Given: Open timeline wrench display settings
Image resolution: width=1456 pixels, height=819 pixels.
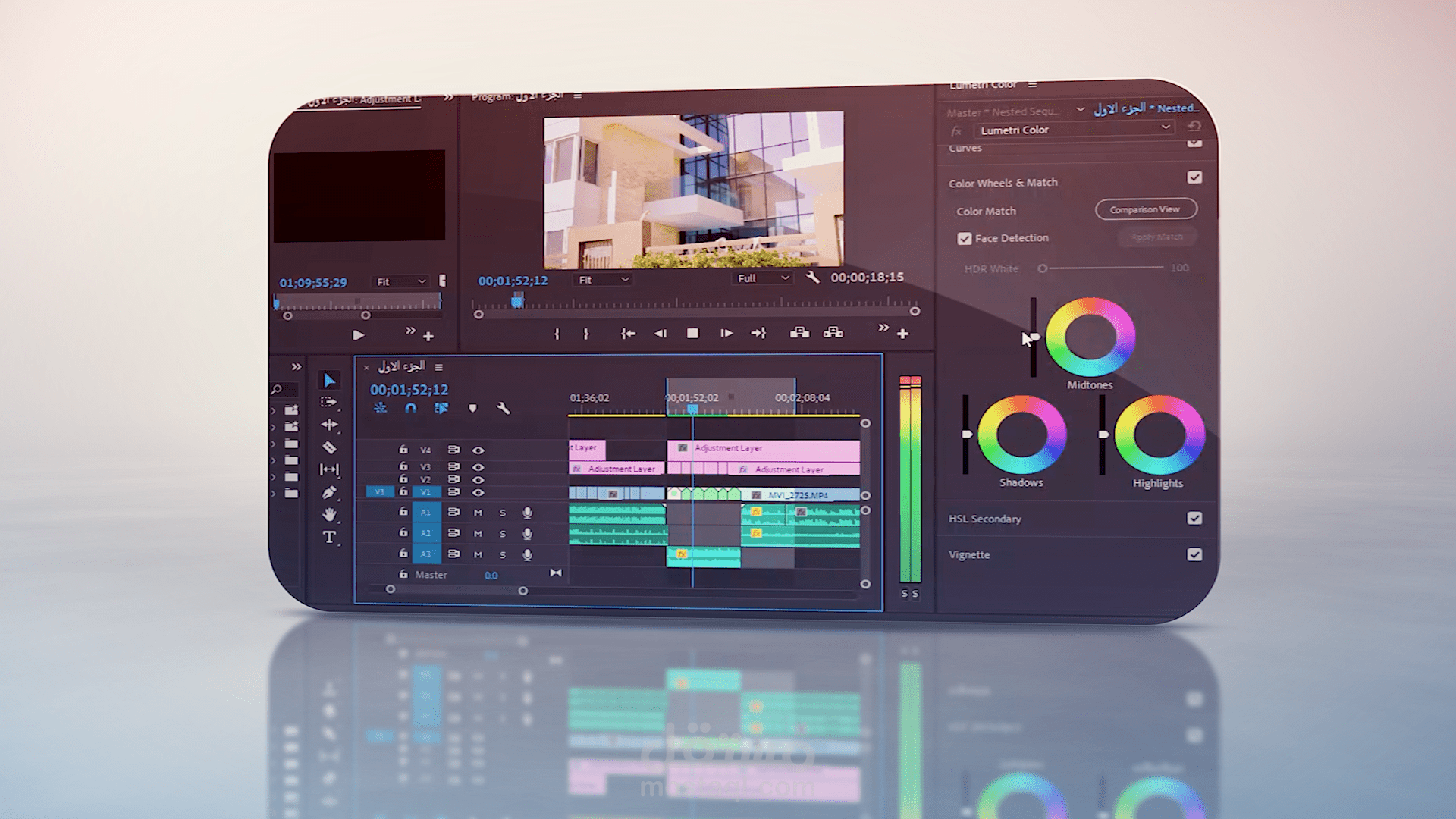Looking at the screenshot, I should (x=503, y=408).
